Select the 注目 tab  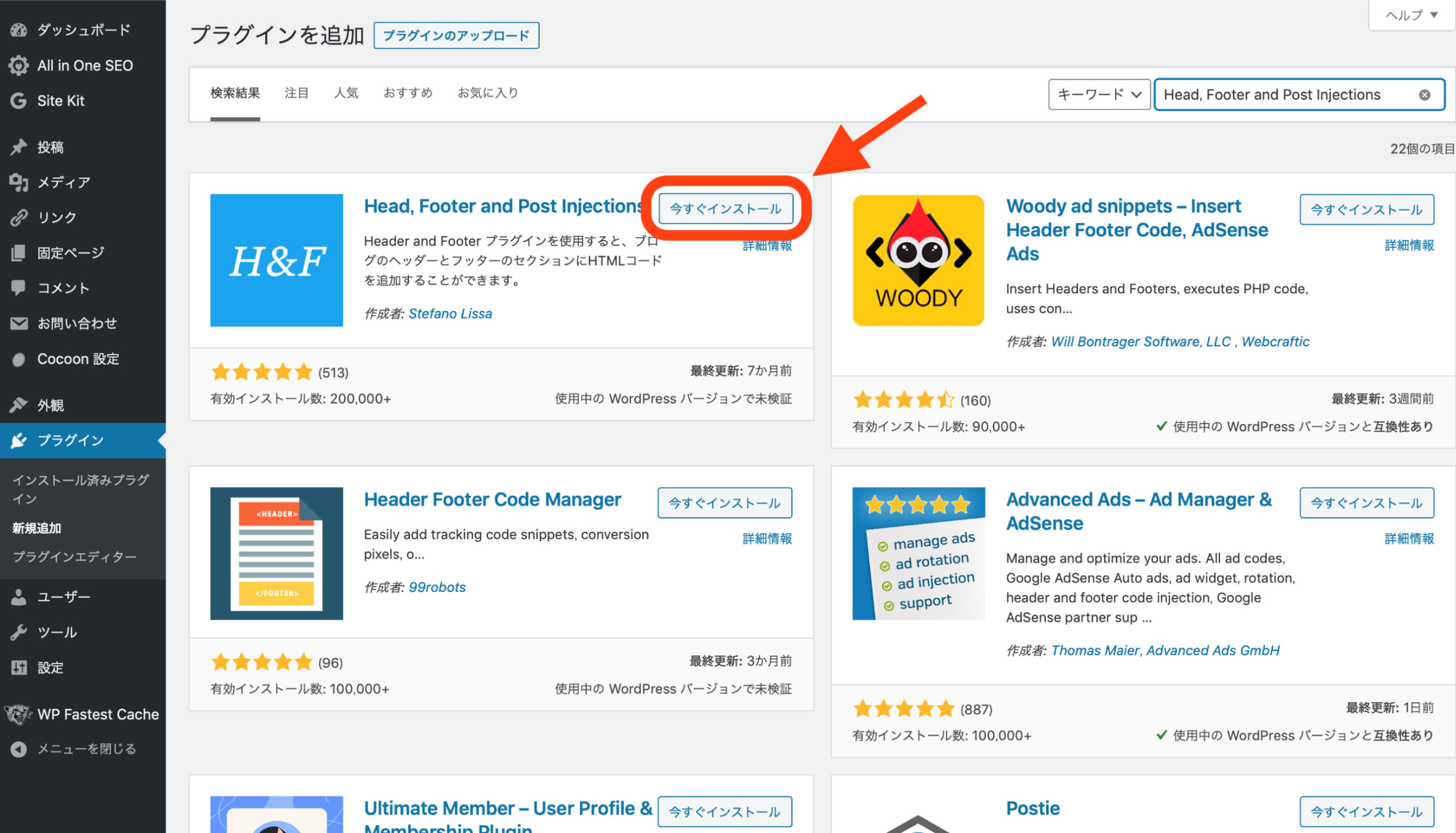(x=296, y=93)
